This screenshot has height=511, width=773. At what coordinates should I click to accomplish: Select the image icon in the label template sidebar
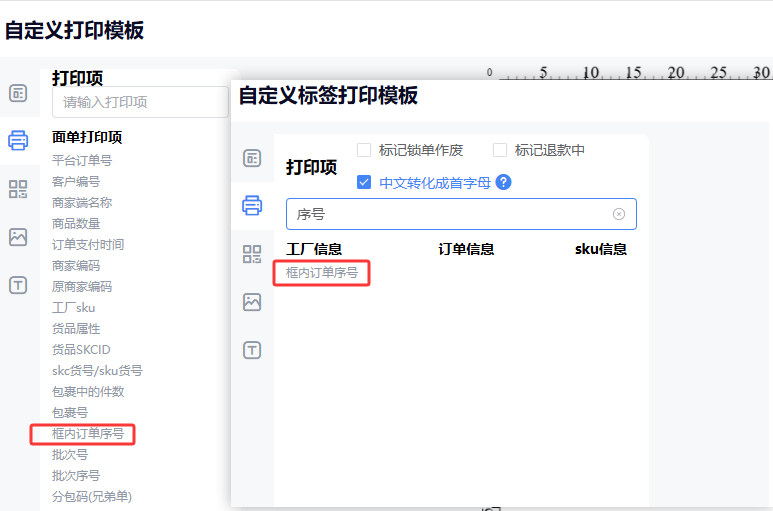click(x=252, y=302)
